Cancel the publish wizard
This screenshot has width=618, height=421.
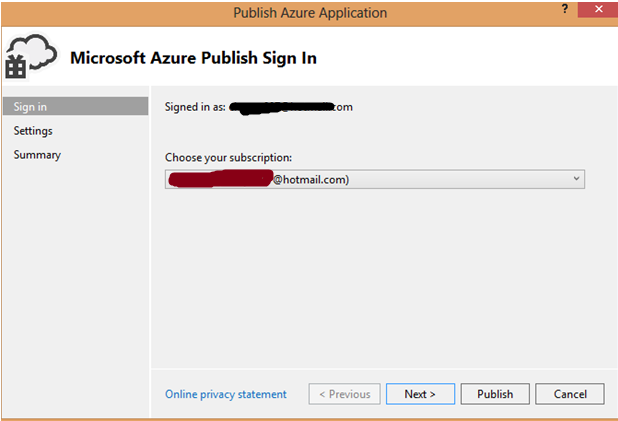click(x=569, y=394)
